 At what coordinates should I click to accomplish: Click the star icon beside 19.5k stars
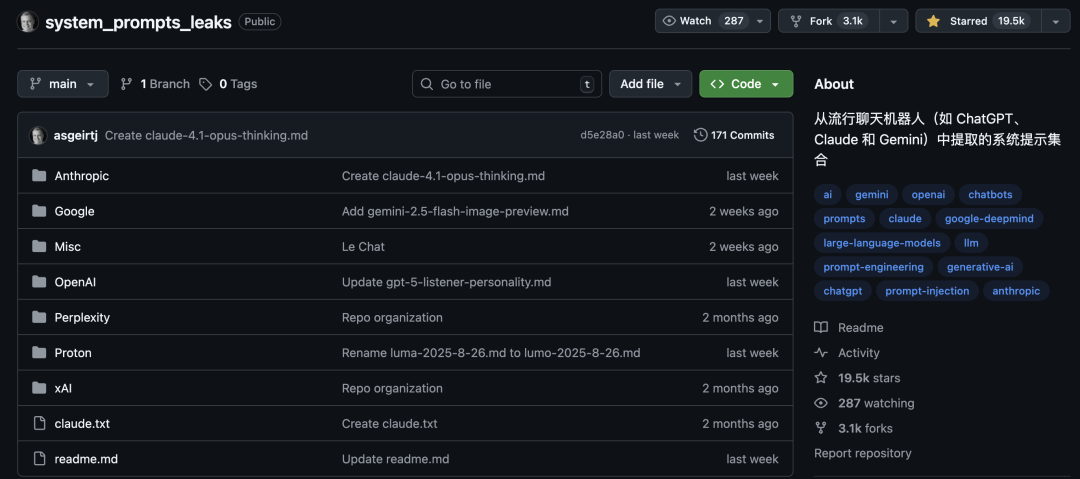tap(820, 378)
